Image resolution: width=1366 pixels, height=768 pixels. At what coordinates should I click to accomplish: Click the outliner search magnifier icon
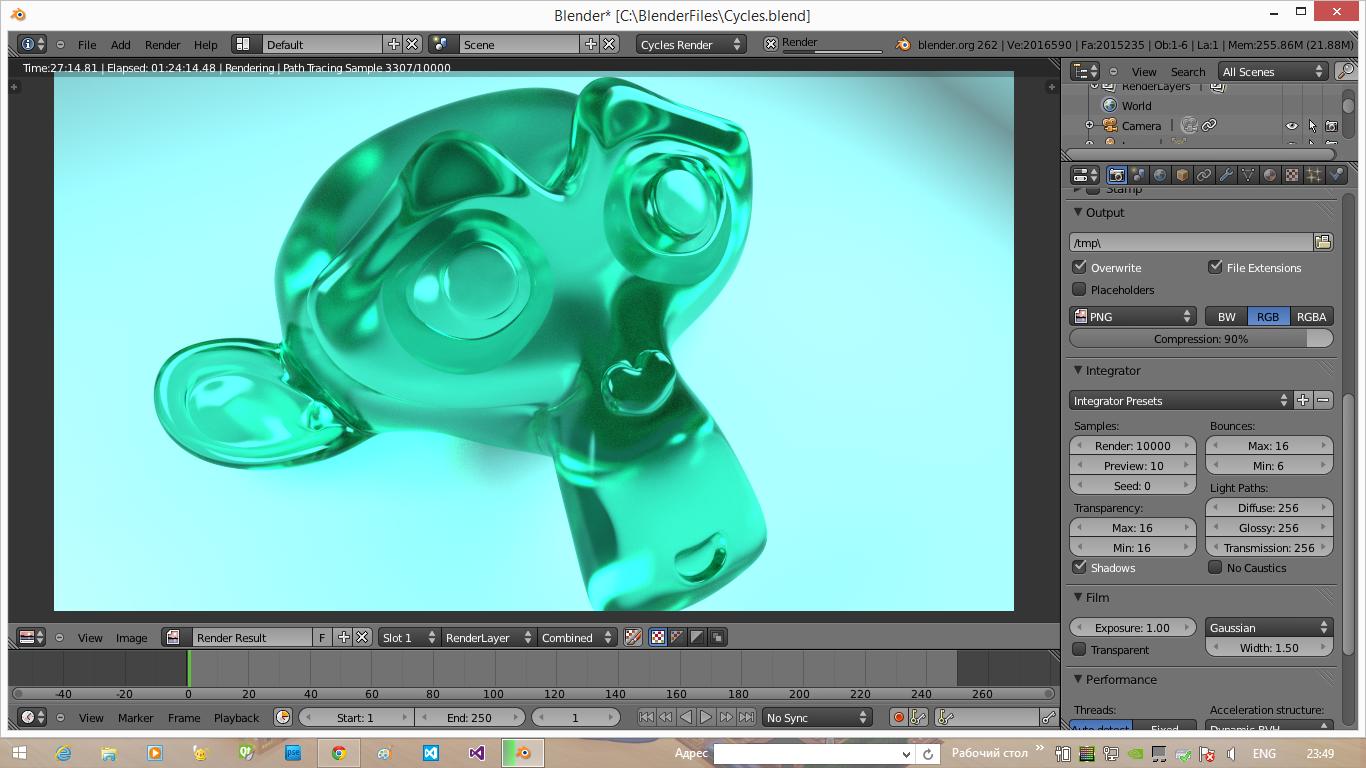1346,71
